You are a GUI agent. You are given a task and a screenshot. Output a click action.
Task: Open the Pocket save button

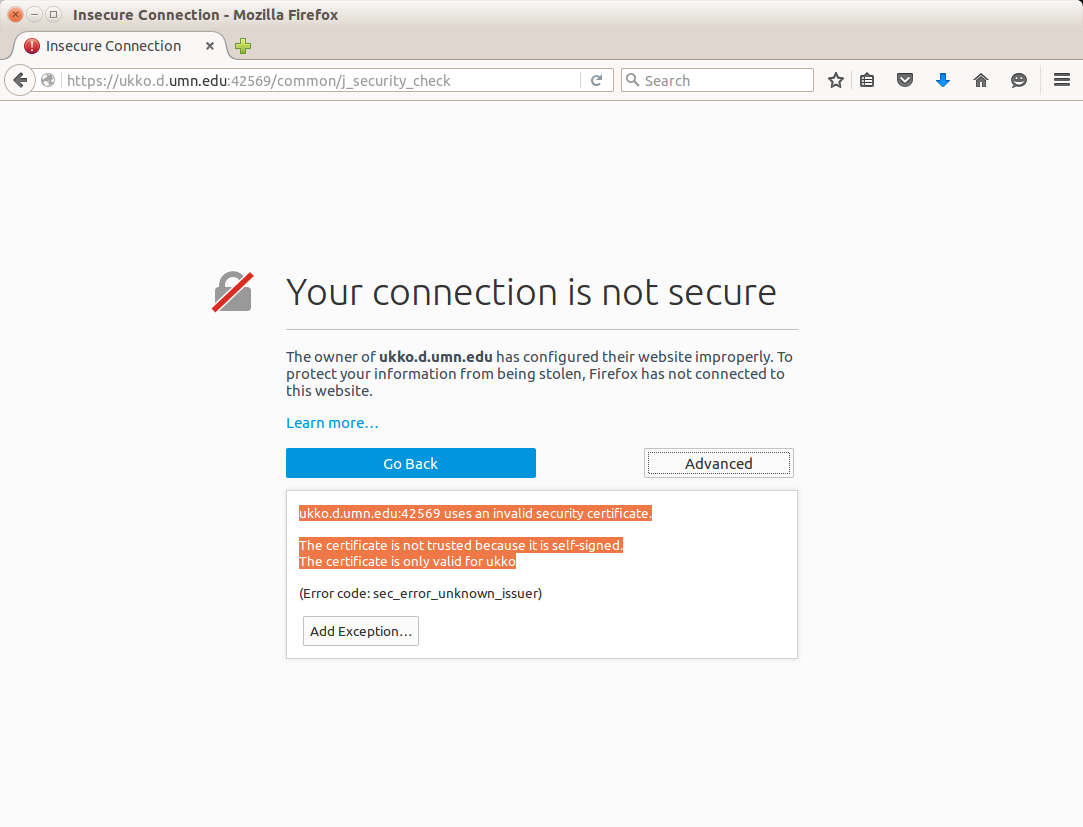pos(905,81)
